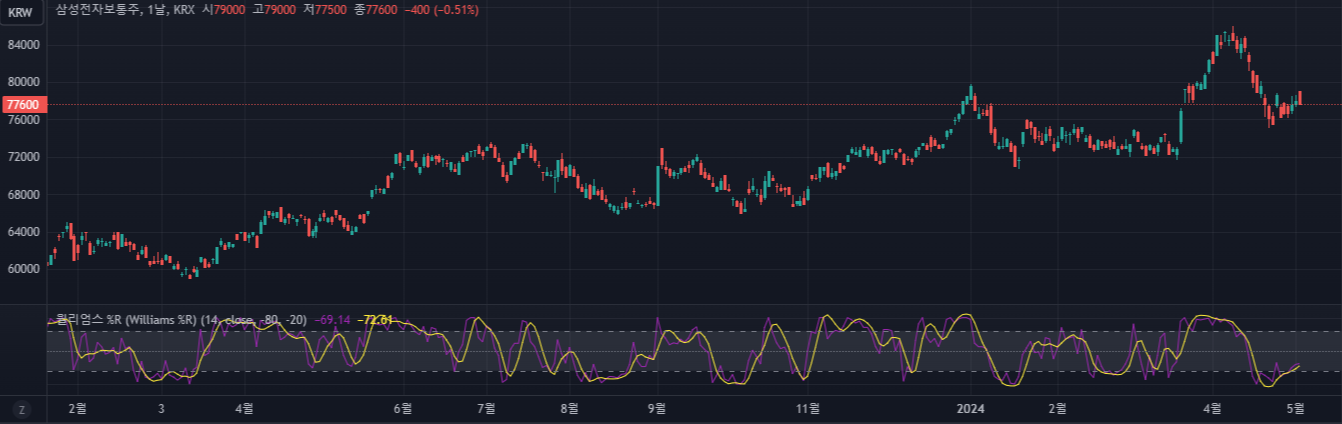Screen dimensions: 1342x424
Task: Click the change value −400 (−0.51%)
Action: pos(441,10)
